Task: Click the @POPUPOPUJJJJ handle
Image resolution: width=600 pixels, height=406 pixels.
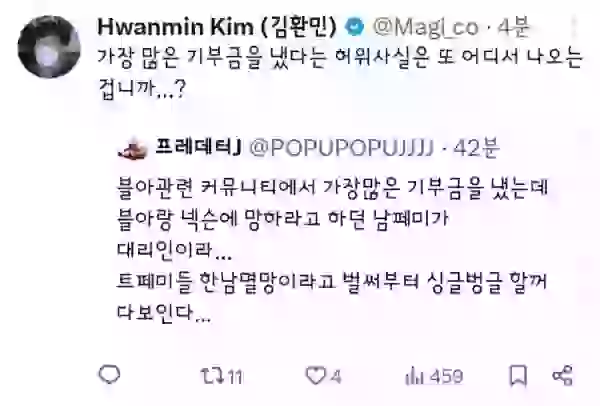Action: tap(342, 148)
